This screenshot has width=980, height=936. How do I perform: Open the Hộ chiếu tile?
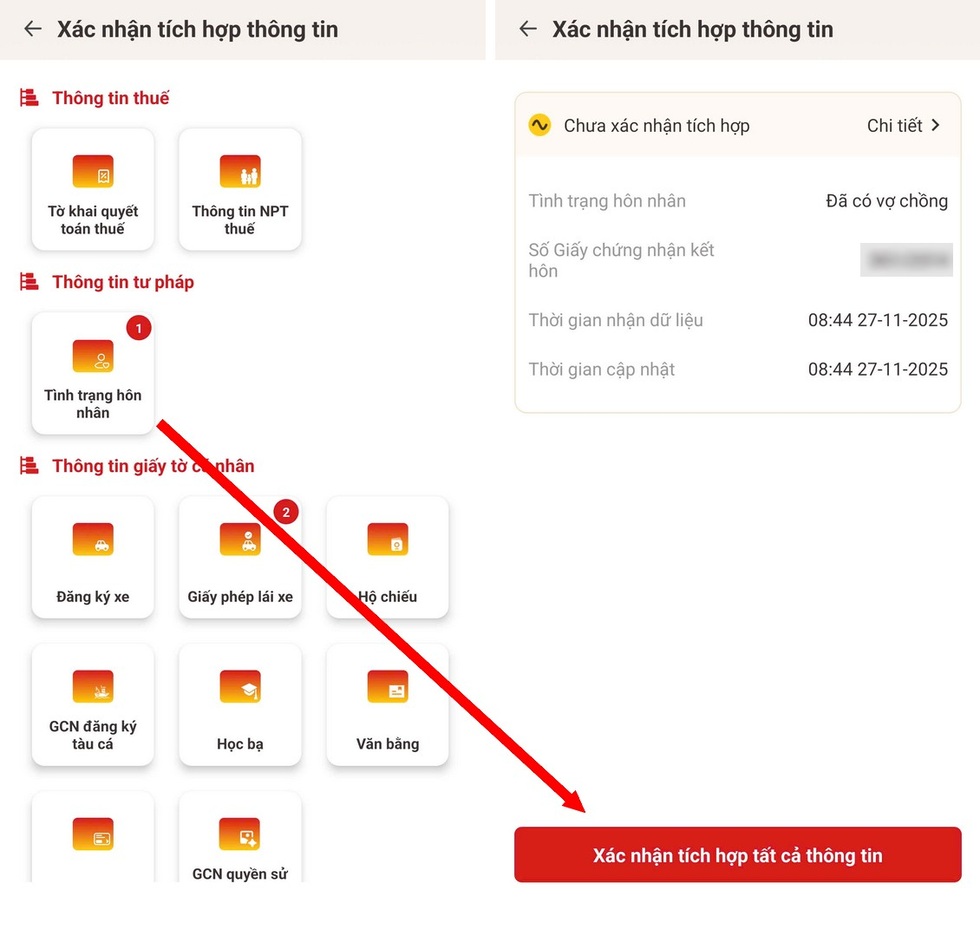[x=387, y=557]
